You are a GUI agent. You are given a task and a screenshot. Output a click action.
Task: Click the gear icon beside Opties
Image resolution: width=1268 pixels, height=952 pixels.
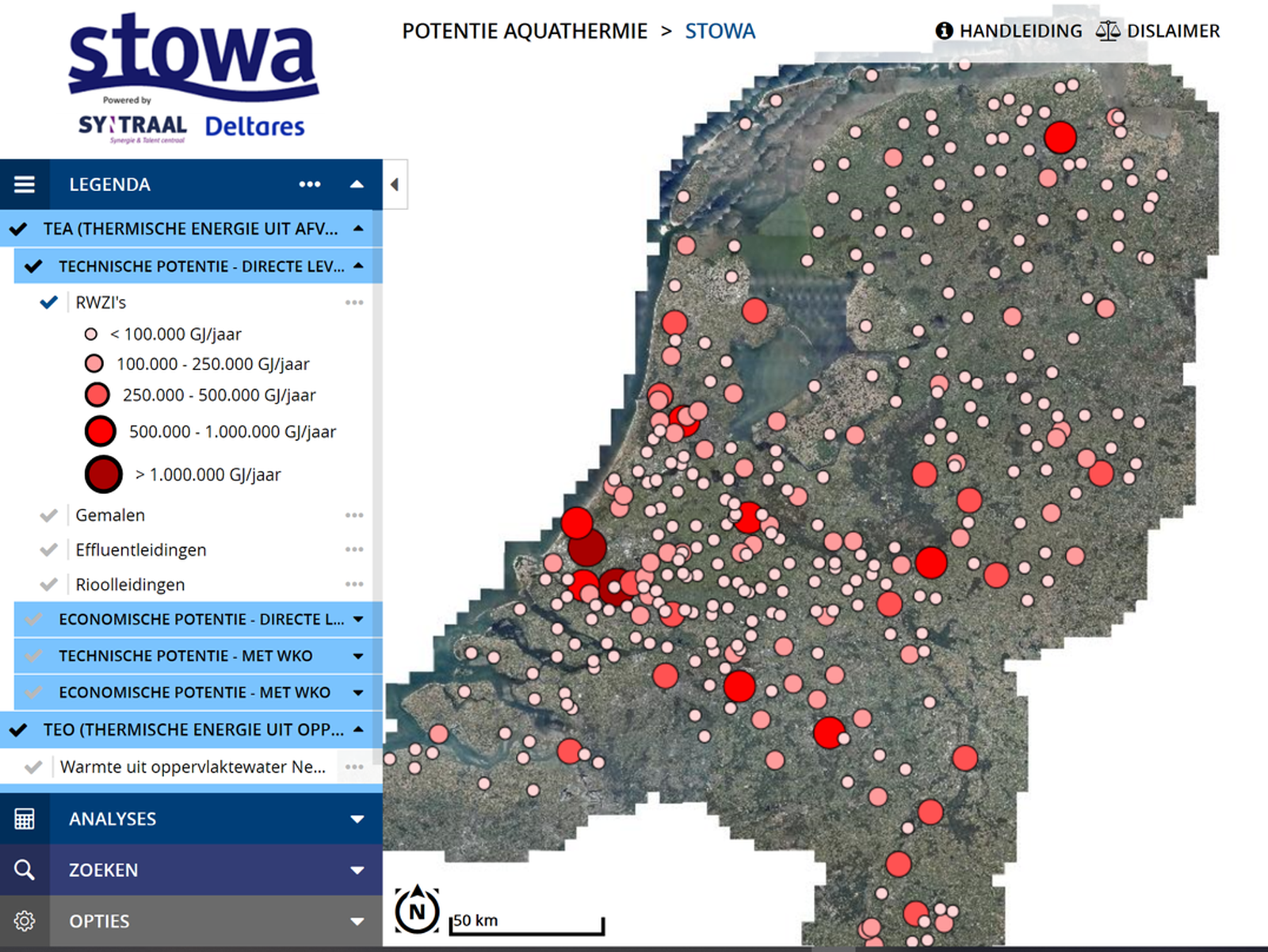point(25,921)
